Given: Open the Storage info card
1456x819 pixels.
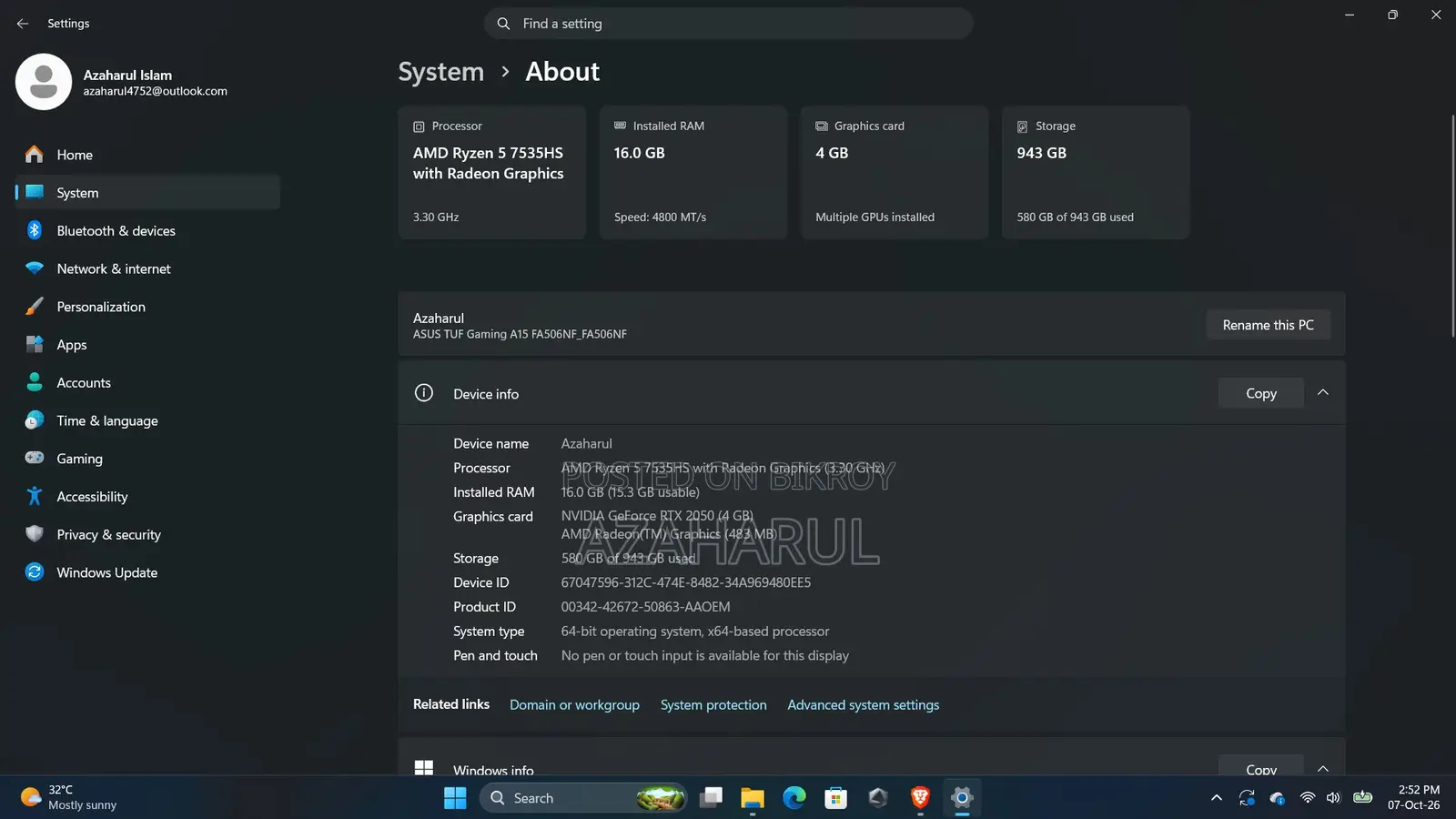Looking at the screenshot, I should point(1096,173).
